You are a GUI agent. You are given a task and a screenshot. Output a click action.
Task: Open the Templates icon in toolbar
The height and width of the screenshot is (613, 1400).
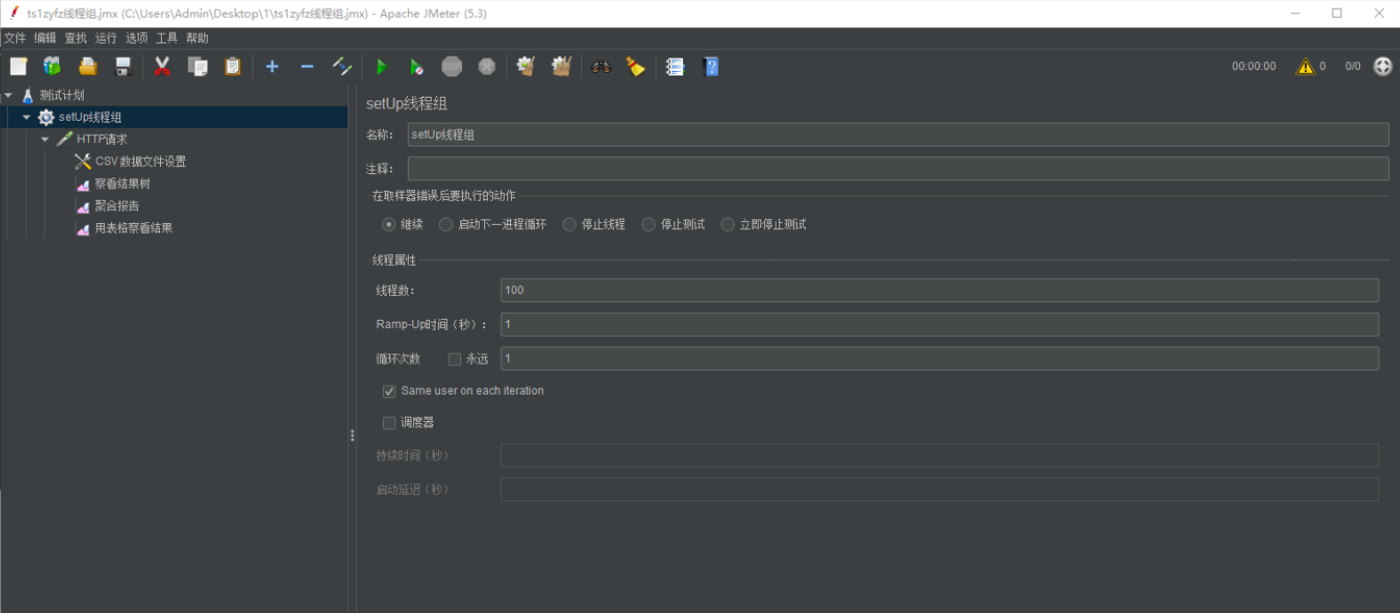(52, 67)
